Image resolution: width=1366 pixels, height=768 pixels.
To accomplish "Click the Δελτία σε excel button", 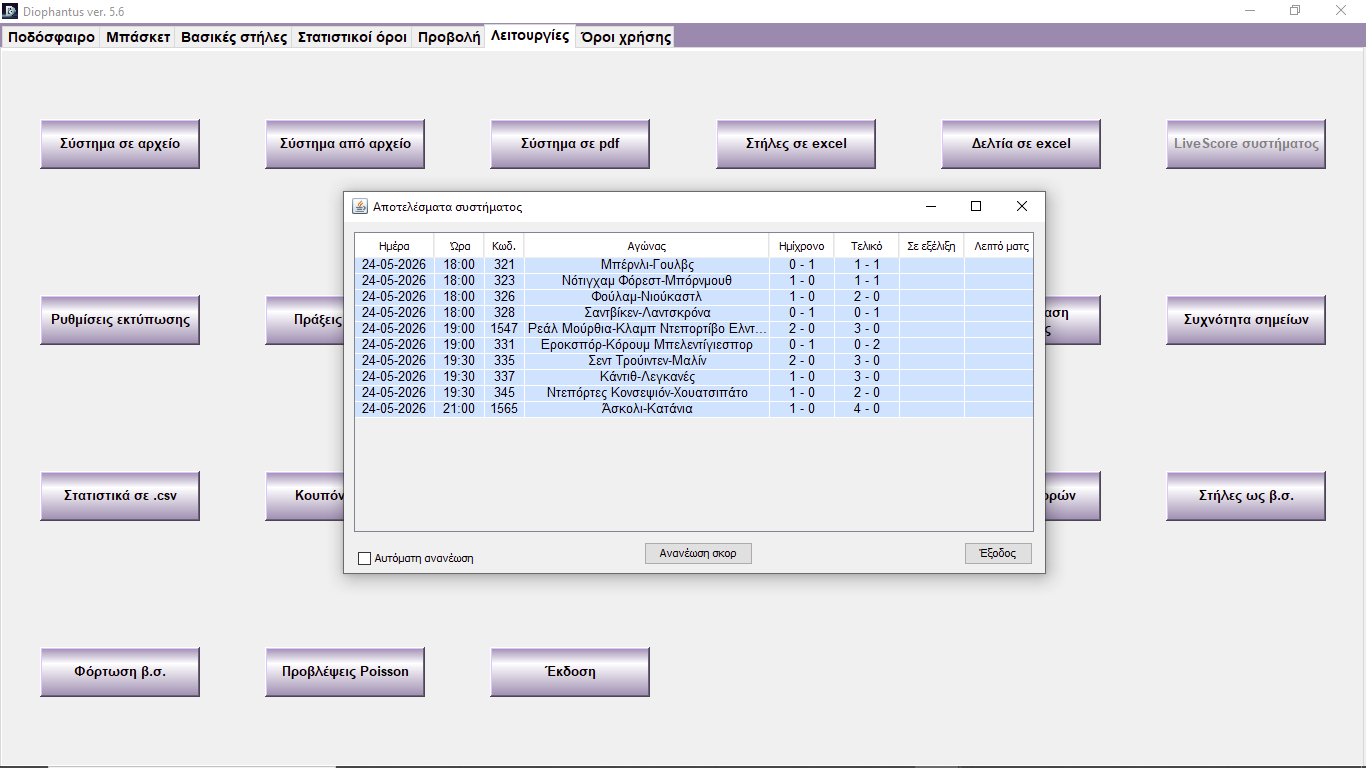I will (1021, 144).
